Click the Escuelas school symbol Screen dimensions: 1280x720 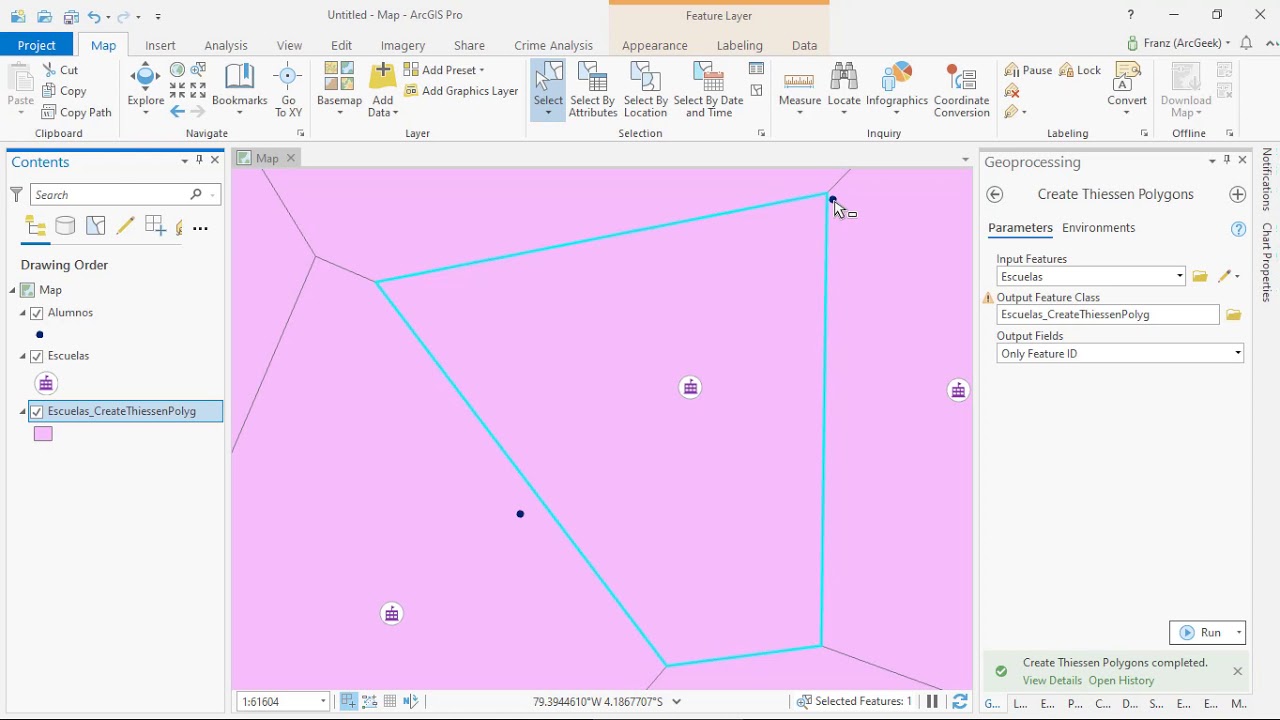(x=46, y=383)
